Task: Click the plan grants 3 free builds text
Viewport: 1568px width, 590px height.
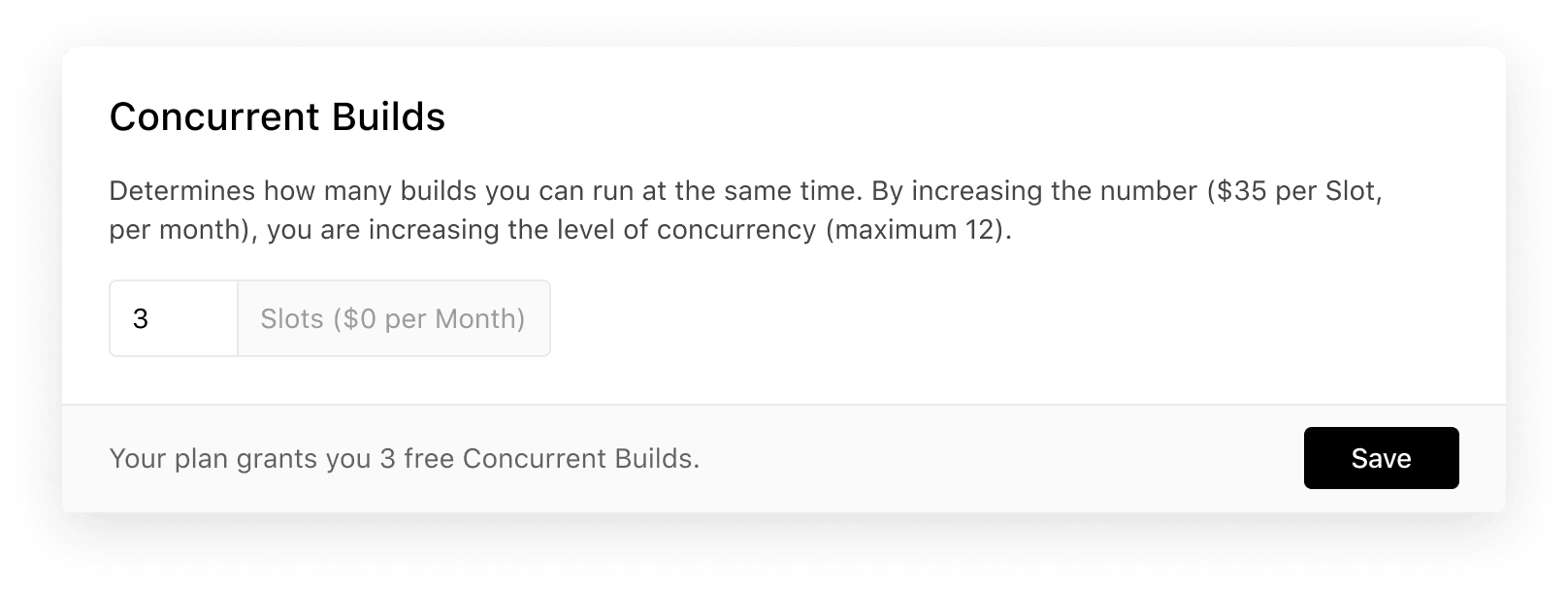Action: 405,458
